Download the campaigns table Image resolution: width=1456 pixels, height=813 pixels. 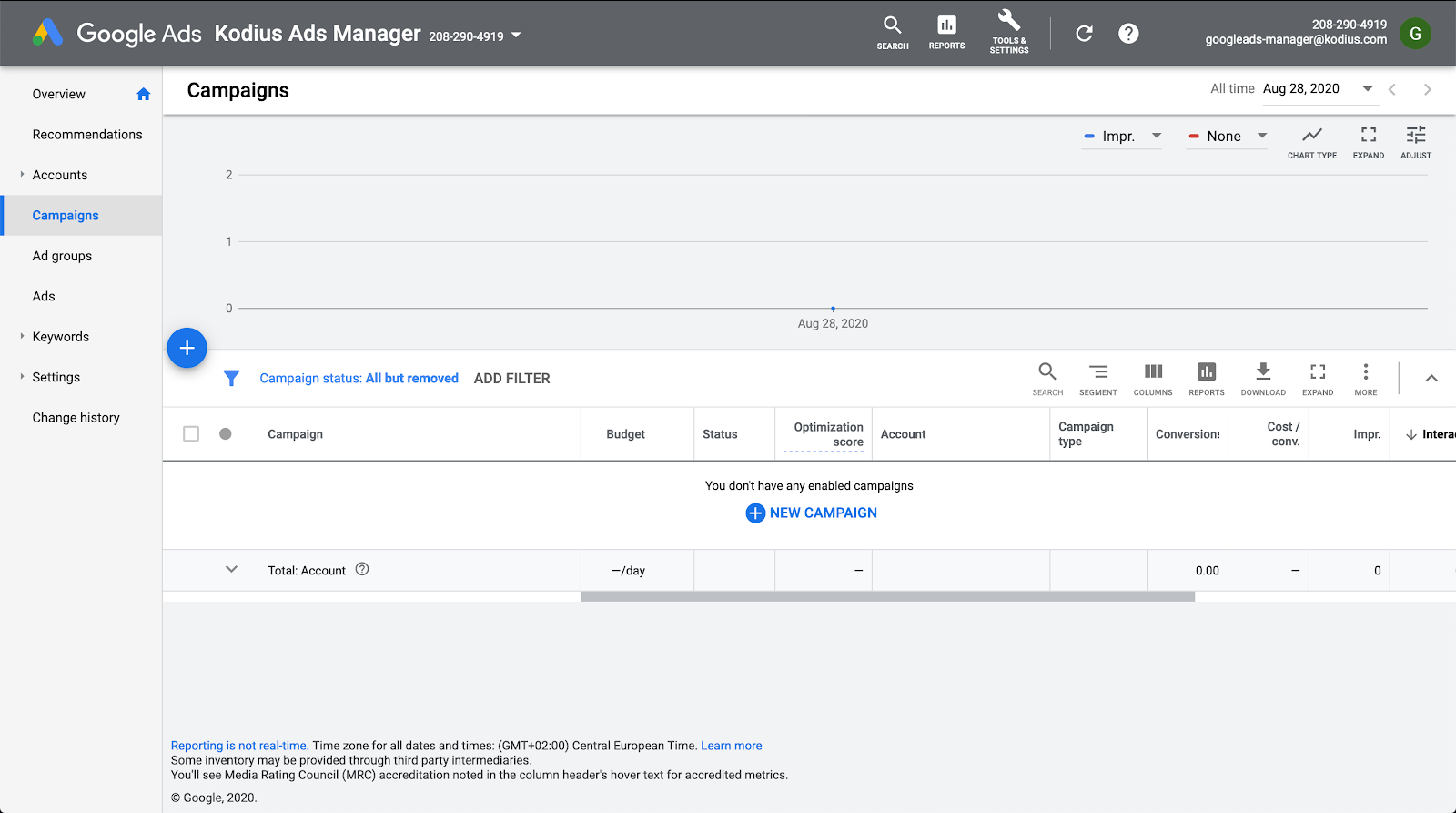click(x=1263, y=379)
